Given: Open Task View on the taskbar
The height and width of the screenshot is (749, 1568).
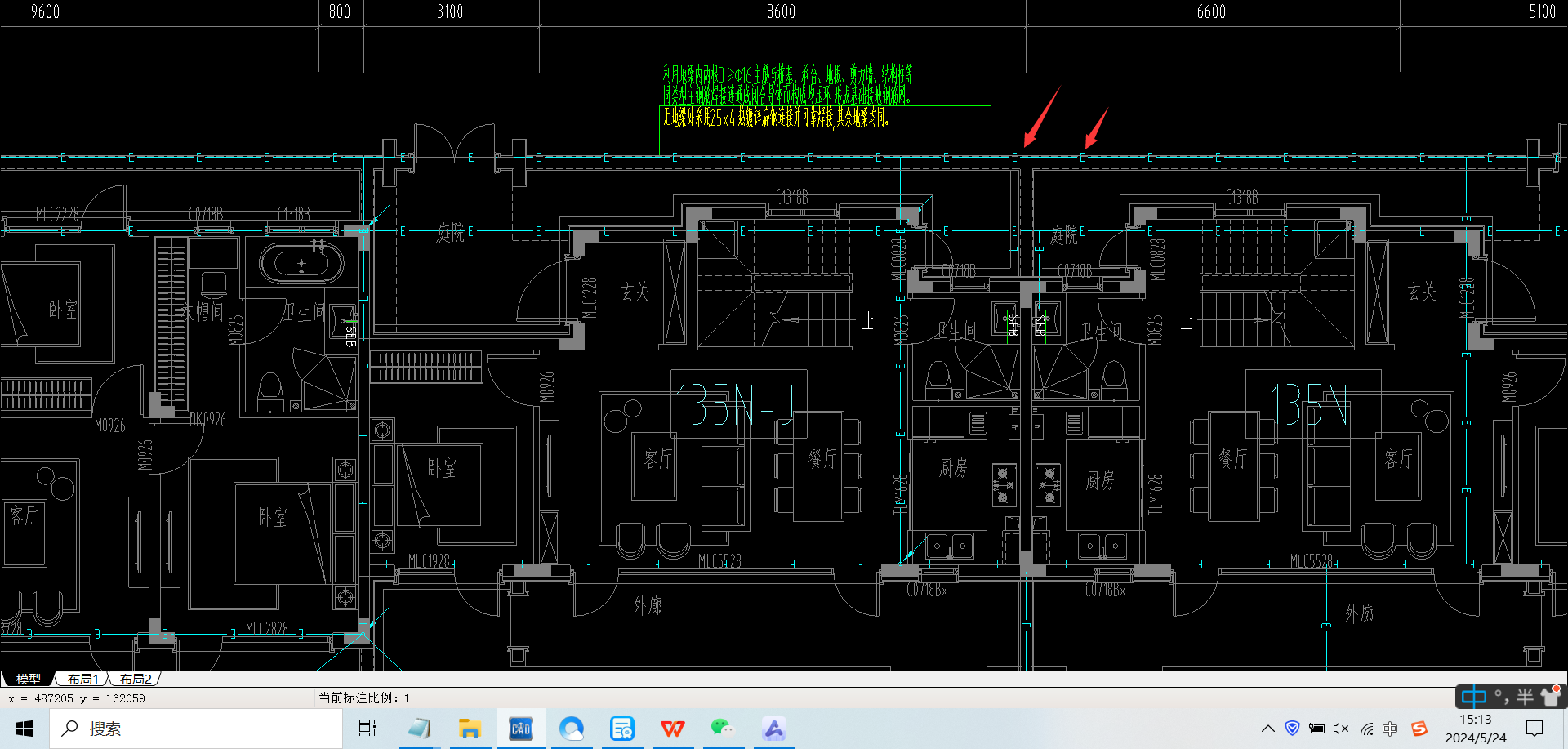Looking at the screenshot, I should (367, 729).
